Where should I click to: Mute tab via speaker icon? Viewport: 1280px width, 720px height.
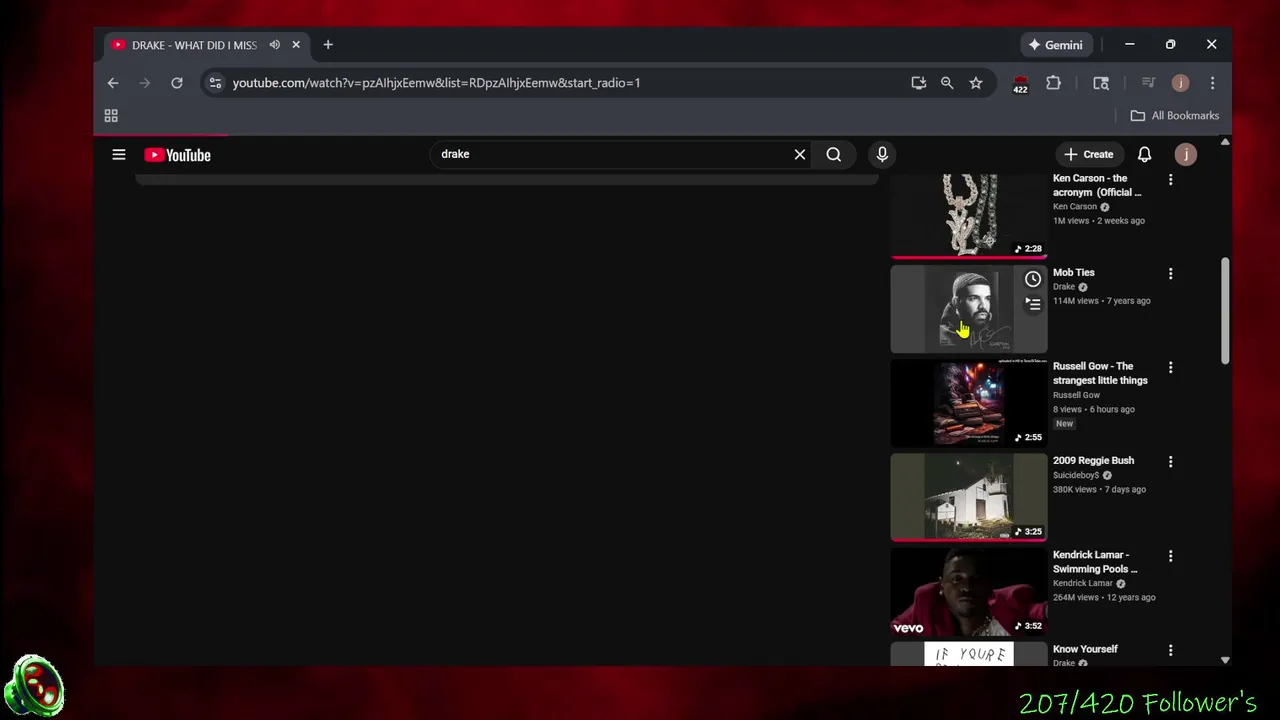(274, 45)
